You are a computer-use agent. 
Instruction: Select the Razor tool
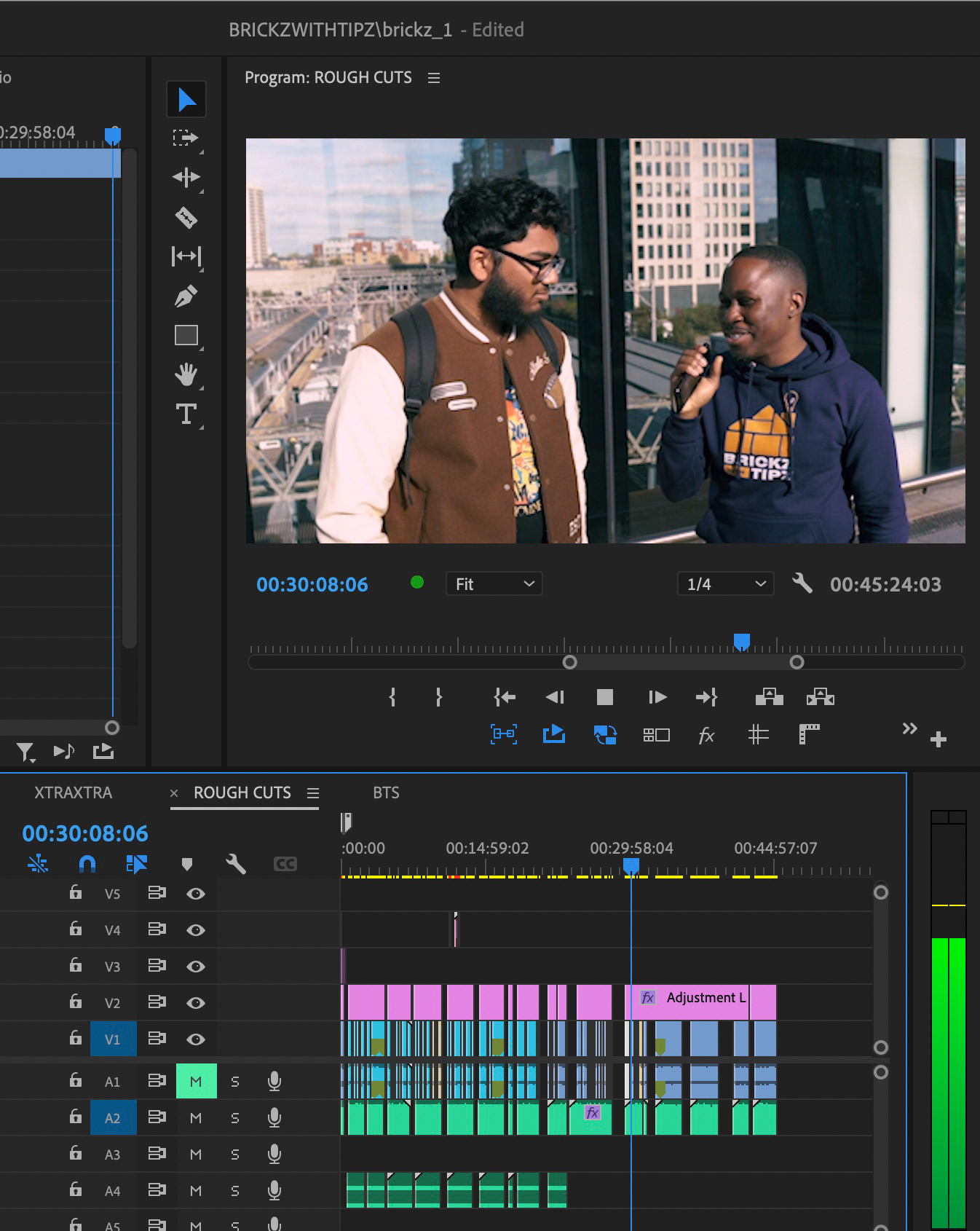[x=186, y=217]
